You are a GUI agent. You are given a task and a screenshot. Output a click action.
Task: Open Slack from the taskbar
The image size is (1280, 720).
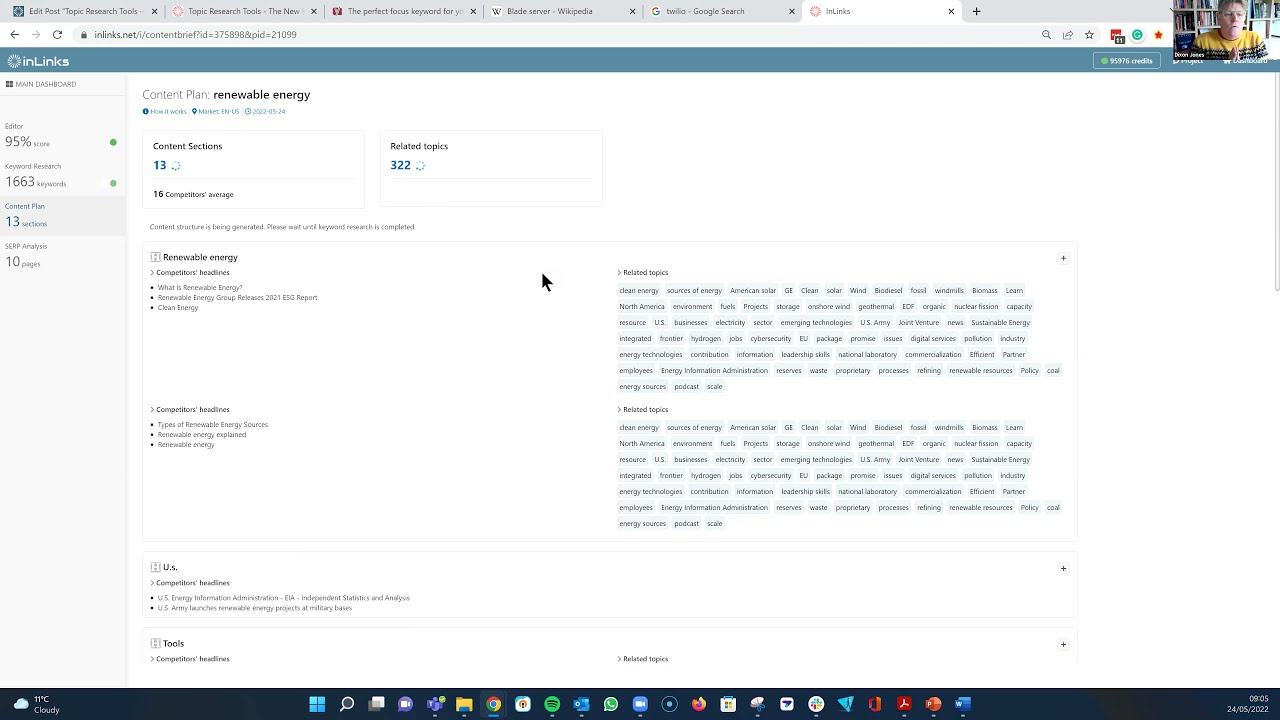816,704
